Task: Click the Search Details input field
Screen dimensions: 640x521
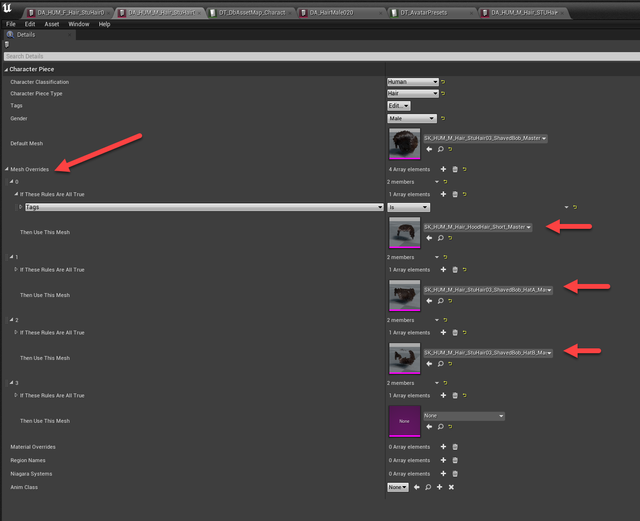Action: (322, 56)
